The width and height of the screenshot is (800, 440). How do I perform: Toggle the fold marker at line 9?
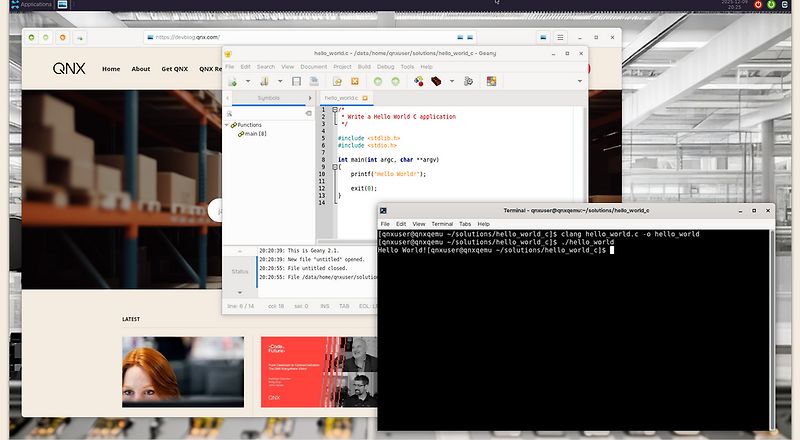click(335, 166)
